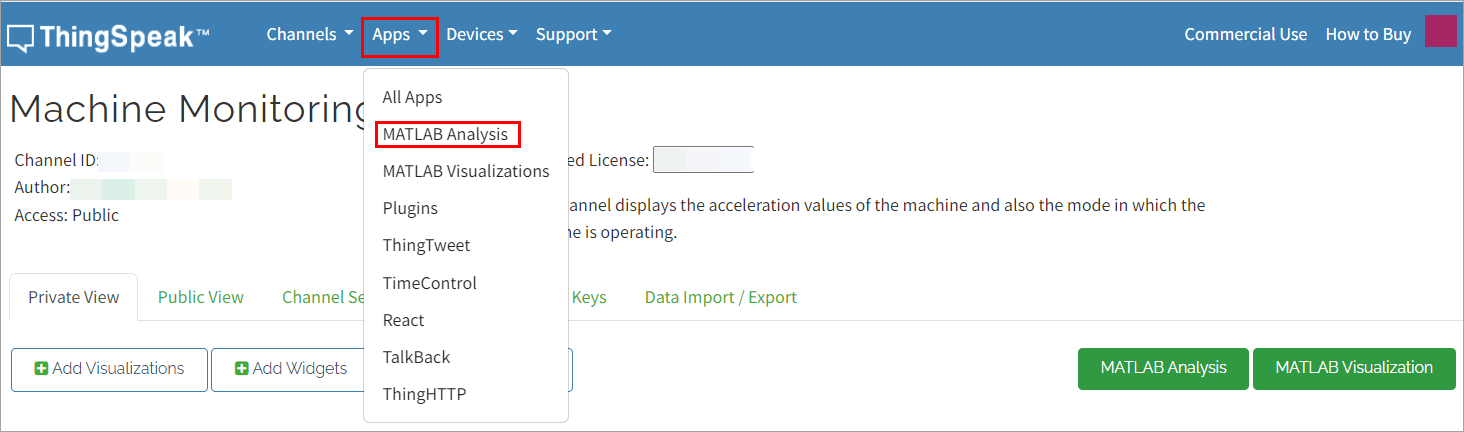1464x432 pixels.
Task: Collapse the Apps dropdown menu
Action: point(400,35)
